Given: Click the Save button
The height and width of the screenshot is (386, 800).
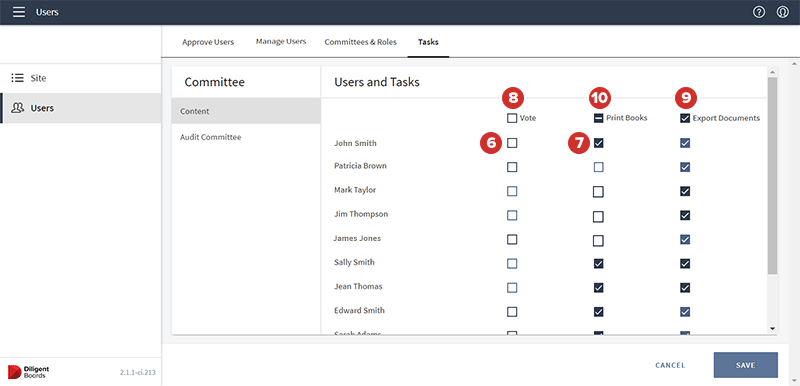Looking at the screenshot, I should (x=745, y=365).
